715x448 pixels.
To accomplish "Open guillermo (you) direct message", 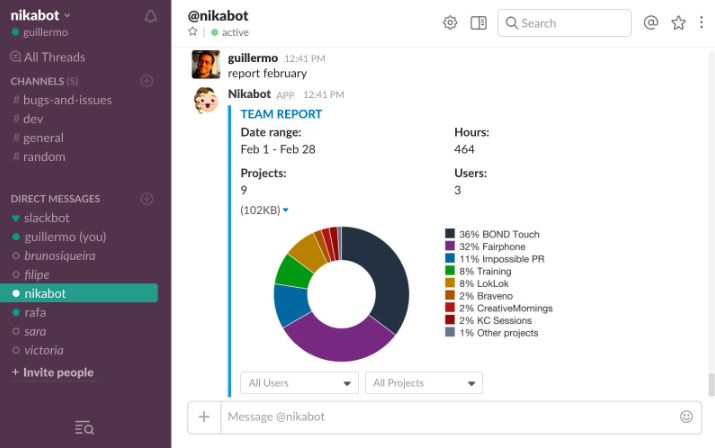I will tap(59, 237).
